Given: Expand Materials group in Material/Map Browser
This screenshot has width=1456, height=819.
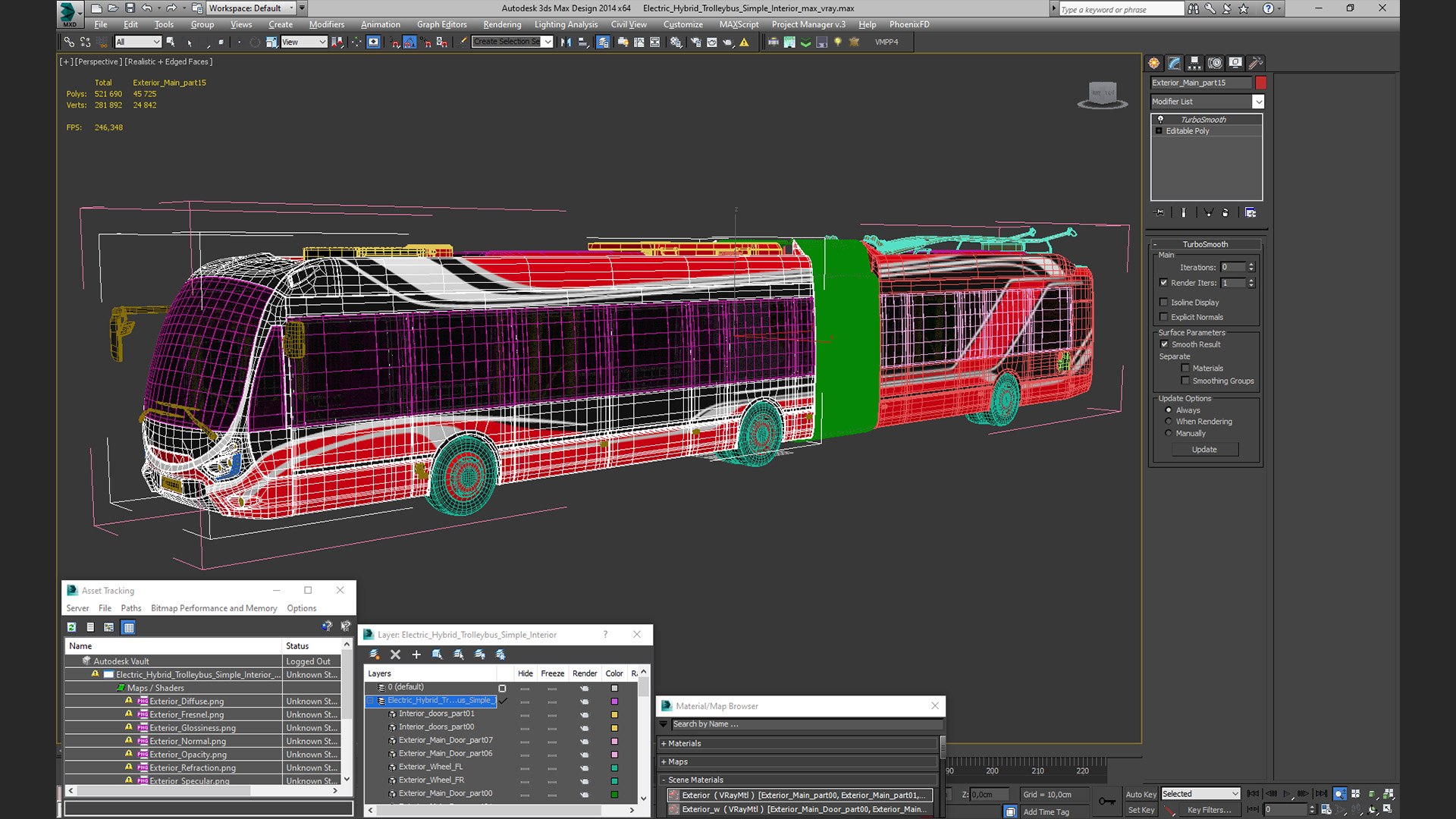Looking at the screenshot, I should pos(799,743).
